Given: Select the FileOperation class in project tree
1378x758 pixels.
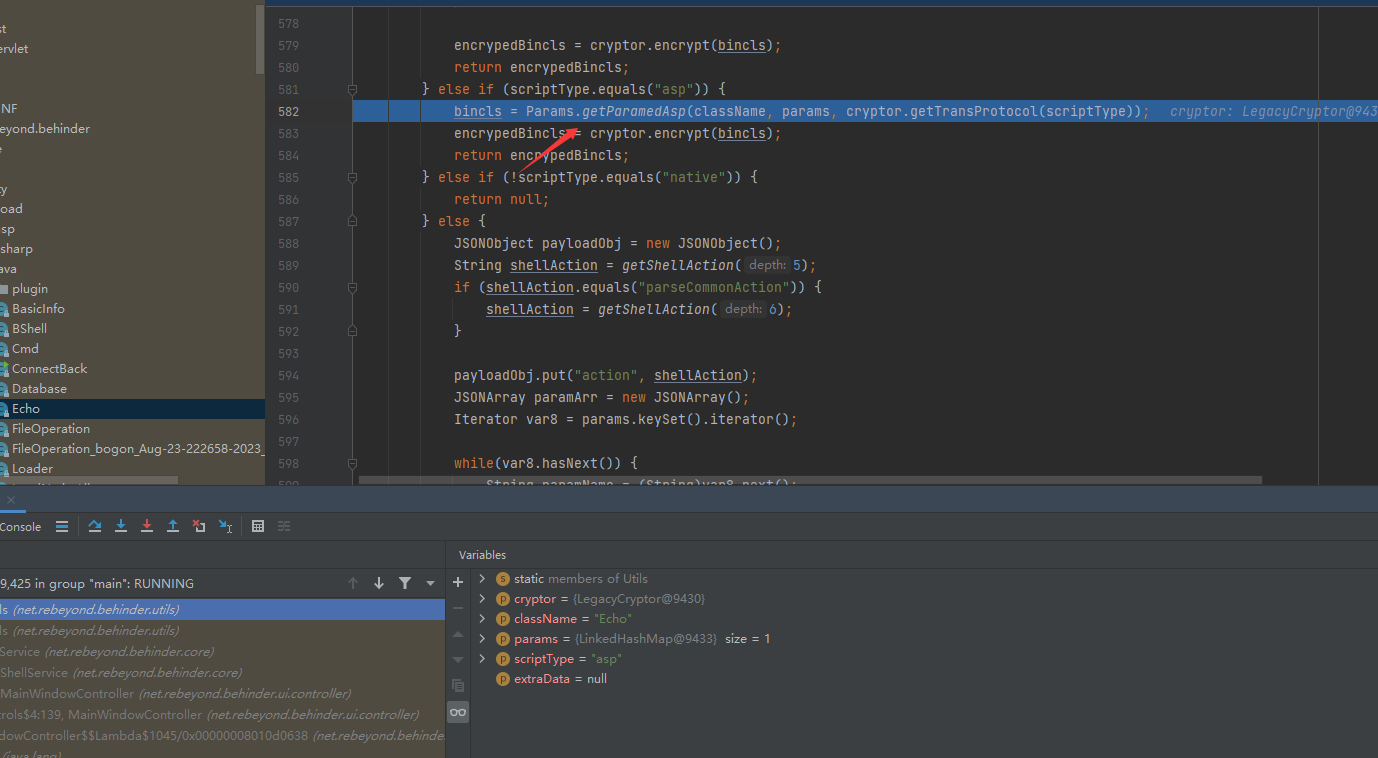Looking at the screenshot, I should (50, 429).
